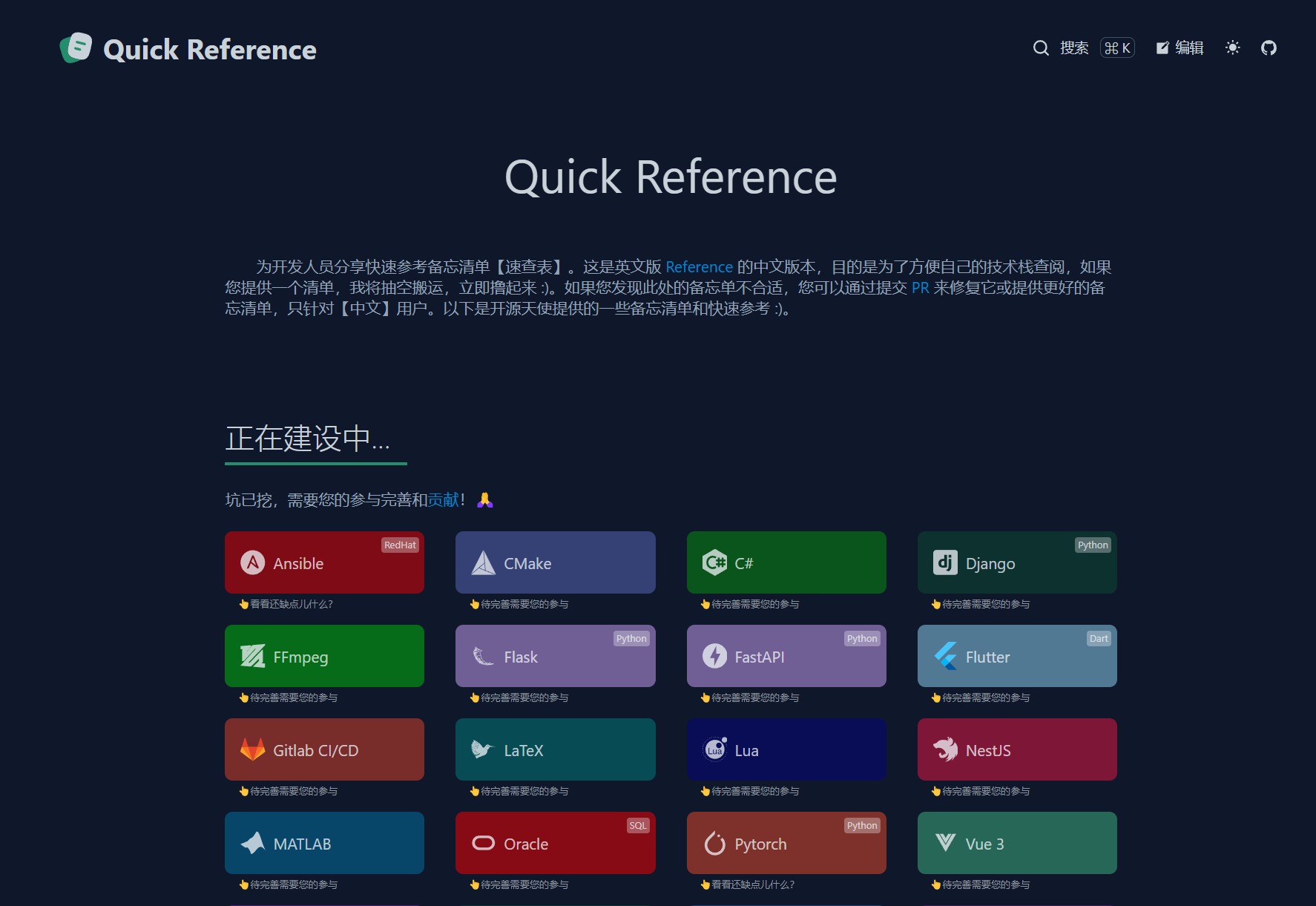1316x906 pixels.
Task: Click the Flask horn icon
Action: click(x=484, y=656)
